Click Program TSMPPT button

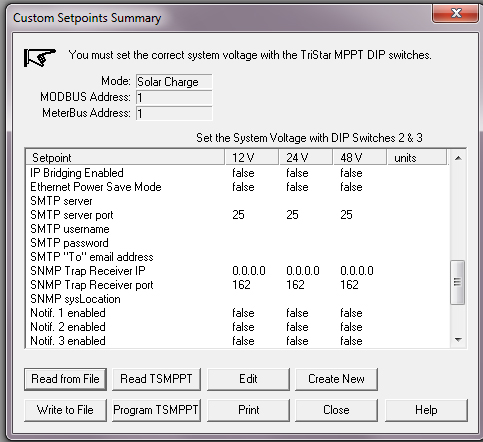156,410
